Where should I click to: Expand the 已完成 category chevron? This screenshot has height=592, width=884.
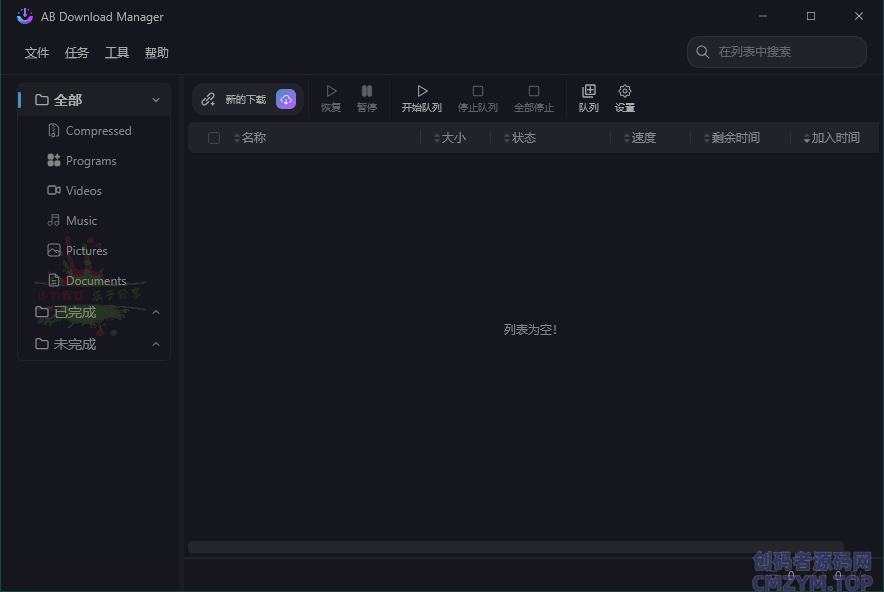(156, 312)
